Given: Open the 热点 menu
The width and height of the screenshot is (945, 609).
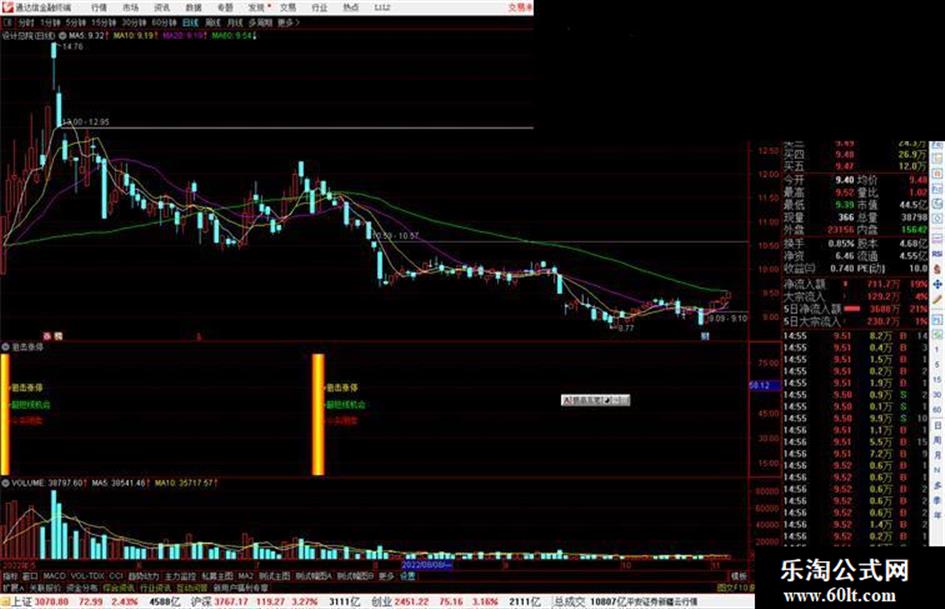Looking at the screenshot, I should [351, 8].
